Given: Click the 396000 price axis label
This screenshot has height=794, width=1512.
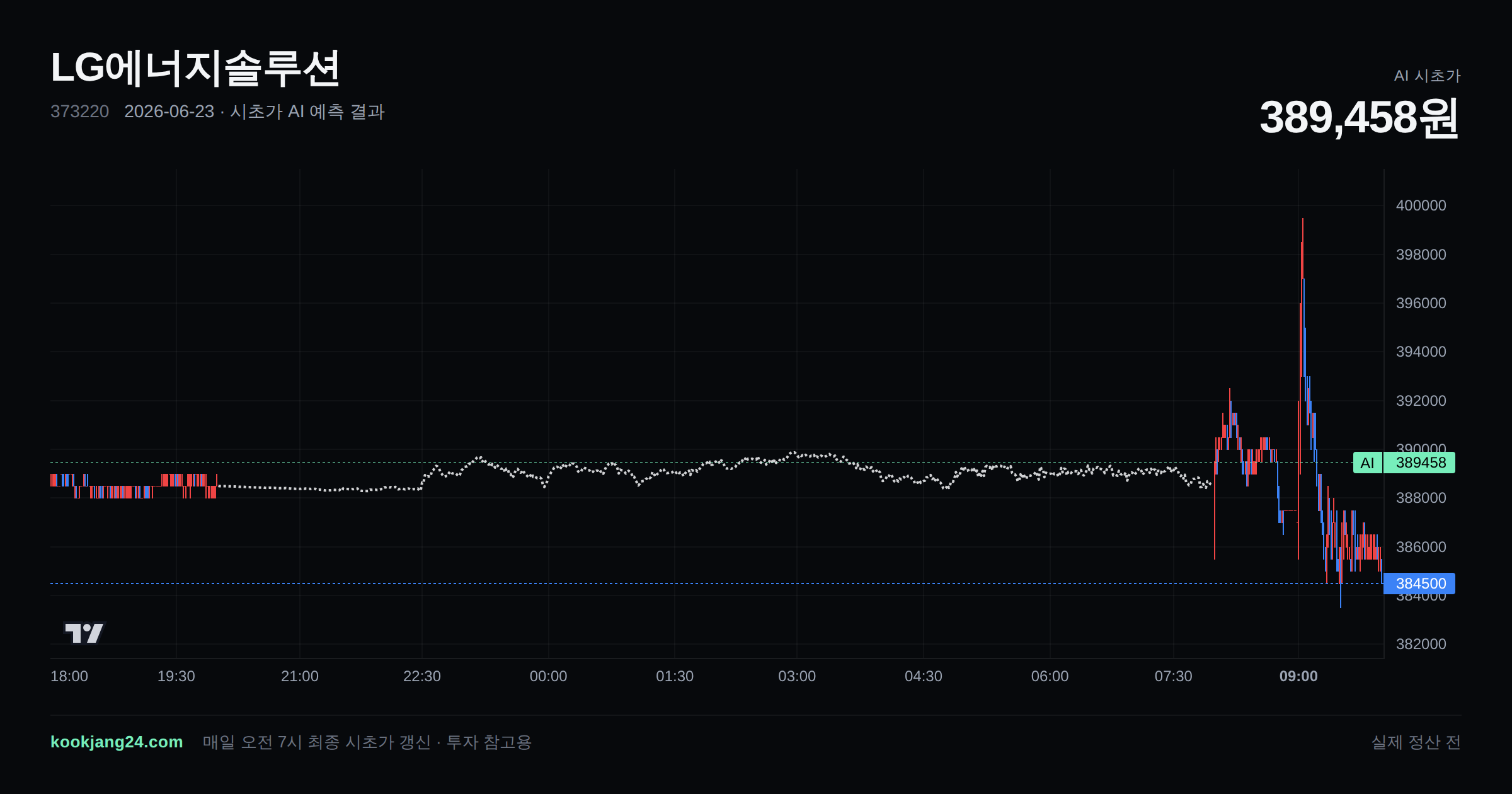Looking at the screenshot, I should 1421,303.
